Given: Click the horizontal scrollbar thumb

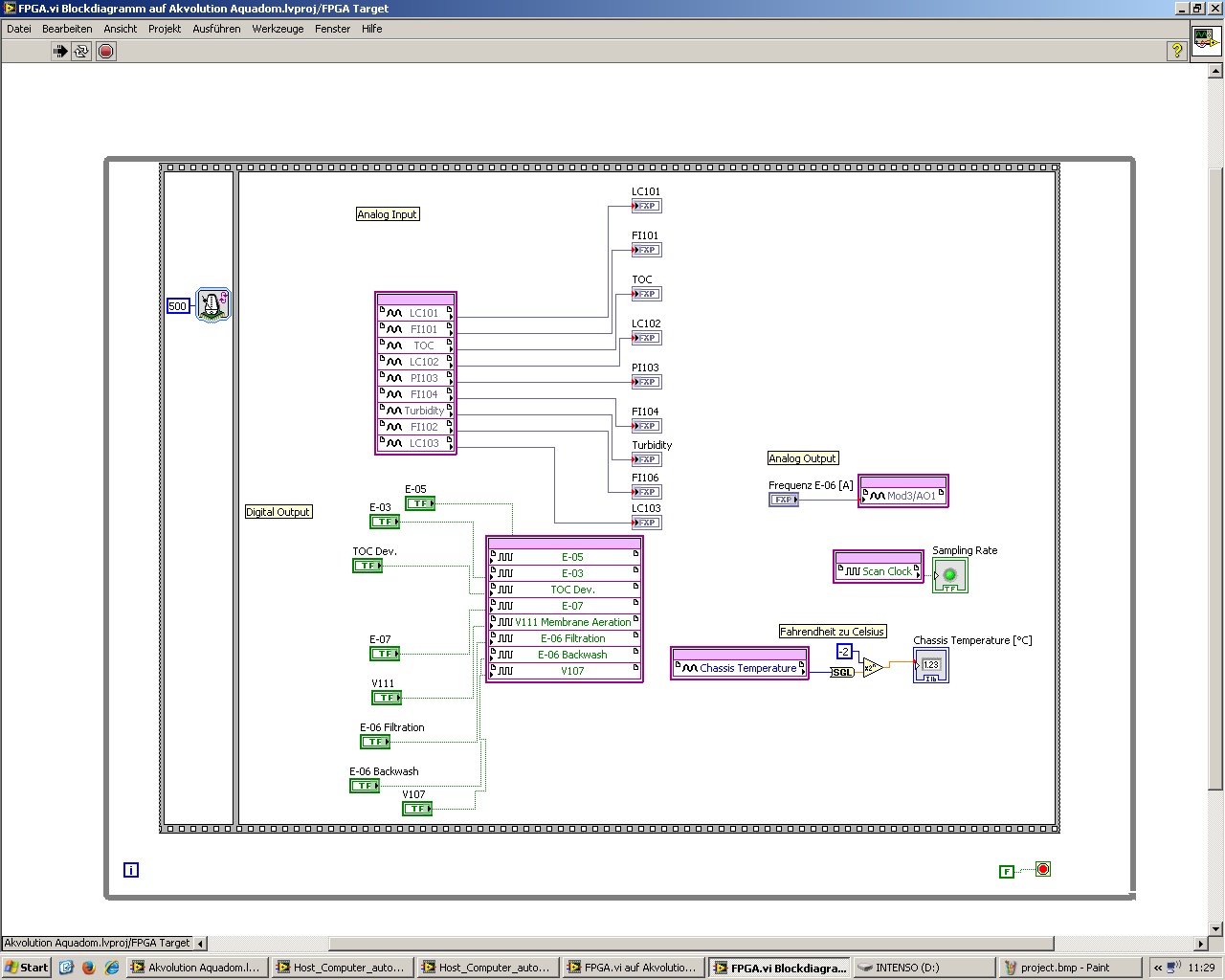Looking at the screenshot, I should [691, 944].
